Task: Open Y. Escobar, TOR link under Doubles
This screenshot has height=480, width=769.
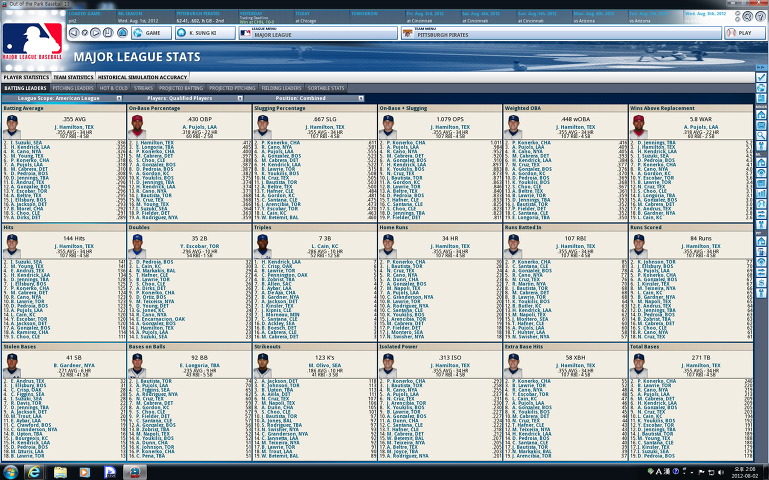Action: (199, 246)
